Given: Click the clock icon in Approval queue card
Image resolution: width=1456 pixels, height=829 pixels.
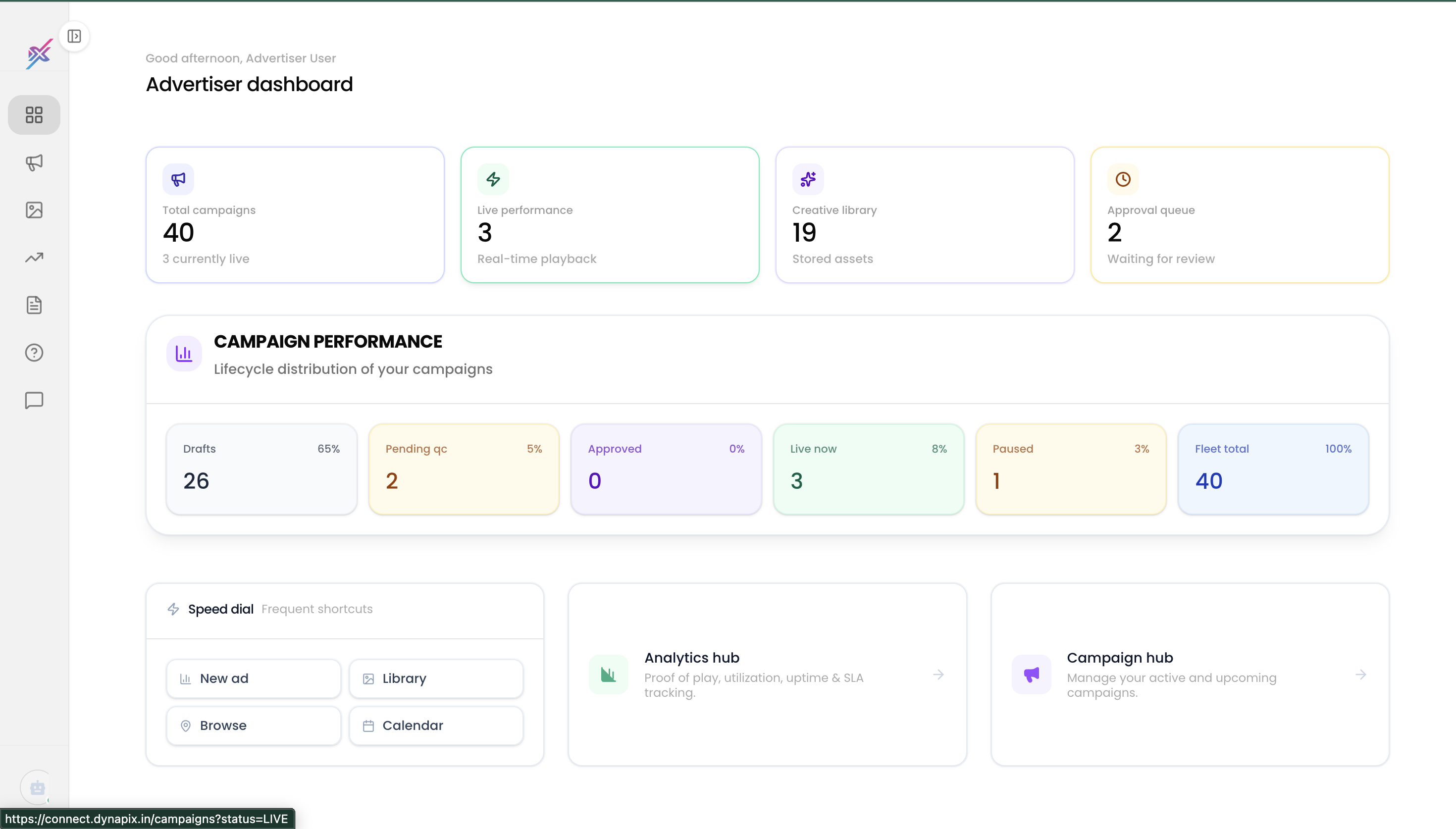Looking at the screenshot, I should (1123, 179).
